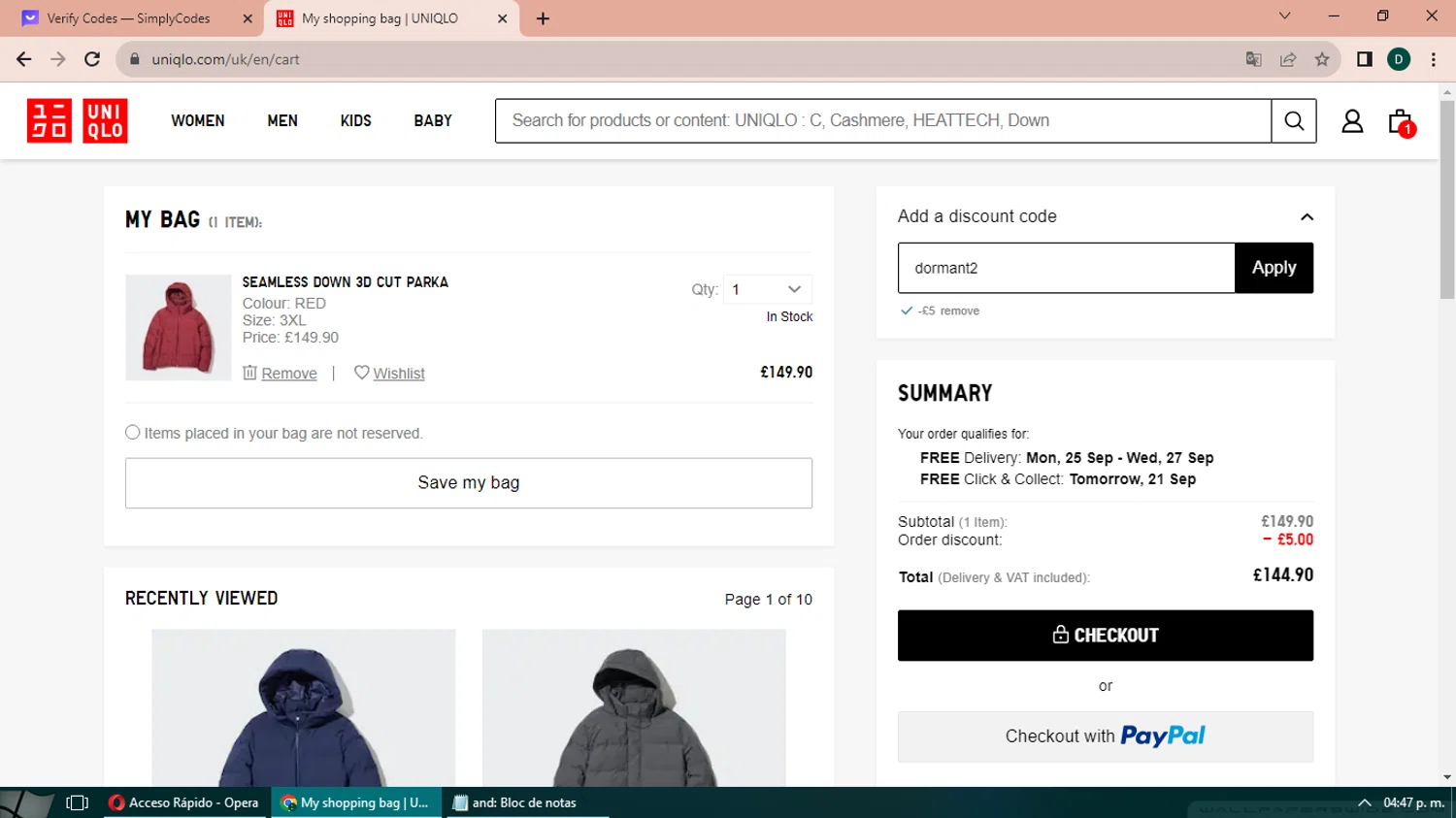This screenshot has width=1456, height=818.
Task: Click the red parka product thumbnail
Action: coord(179,327)
